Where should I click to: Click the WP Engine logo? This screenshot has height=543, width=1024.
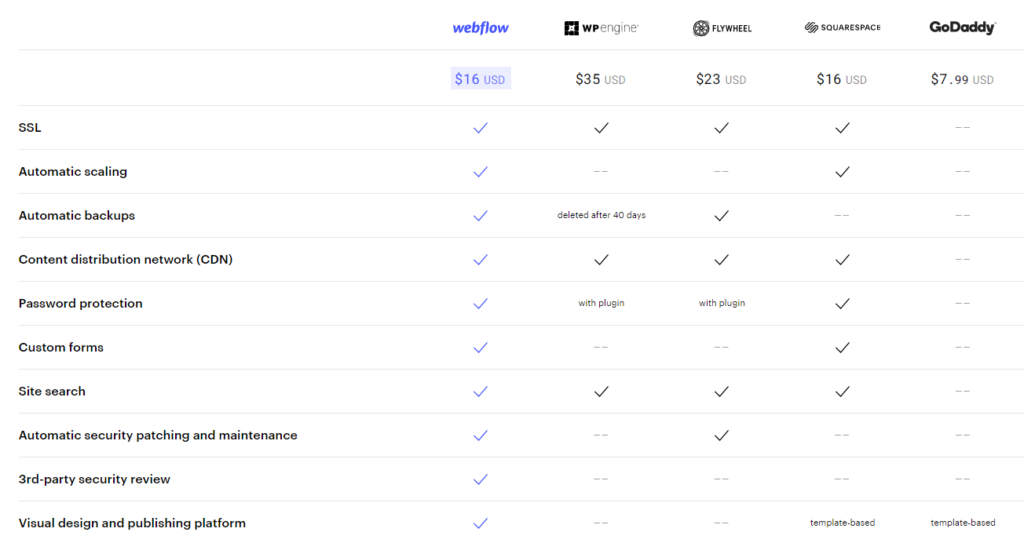(601, 28)
